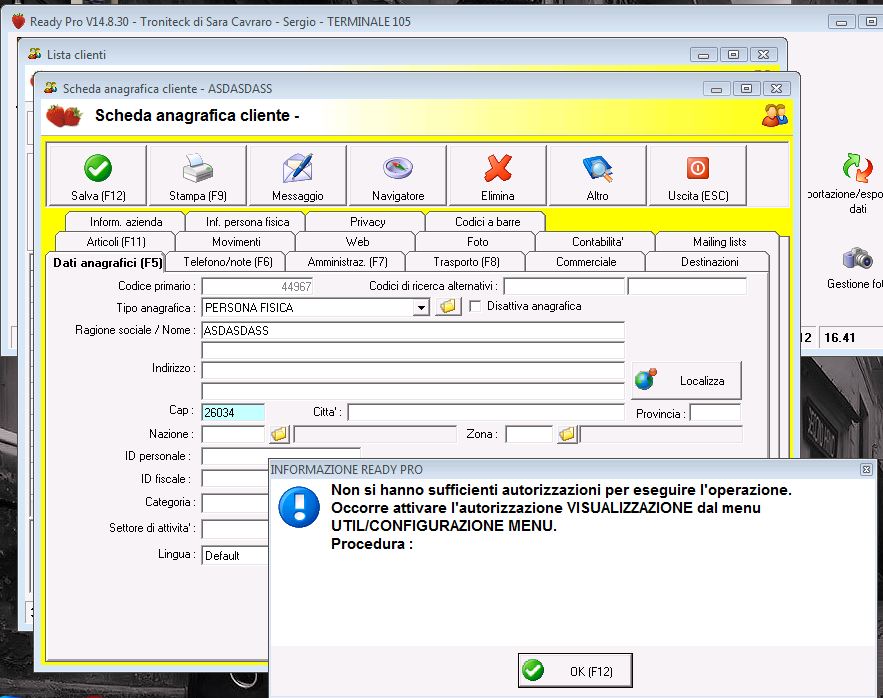Print using Stampa (F9) button
This screenshot has width=883, height=698.
point(198,175)
